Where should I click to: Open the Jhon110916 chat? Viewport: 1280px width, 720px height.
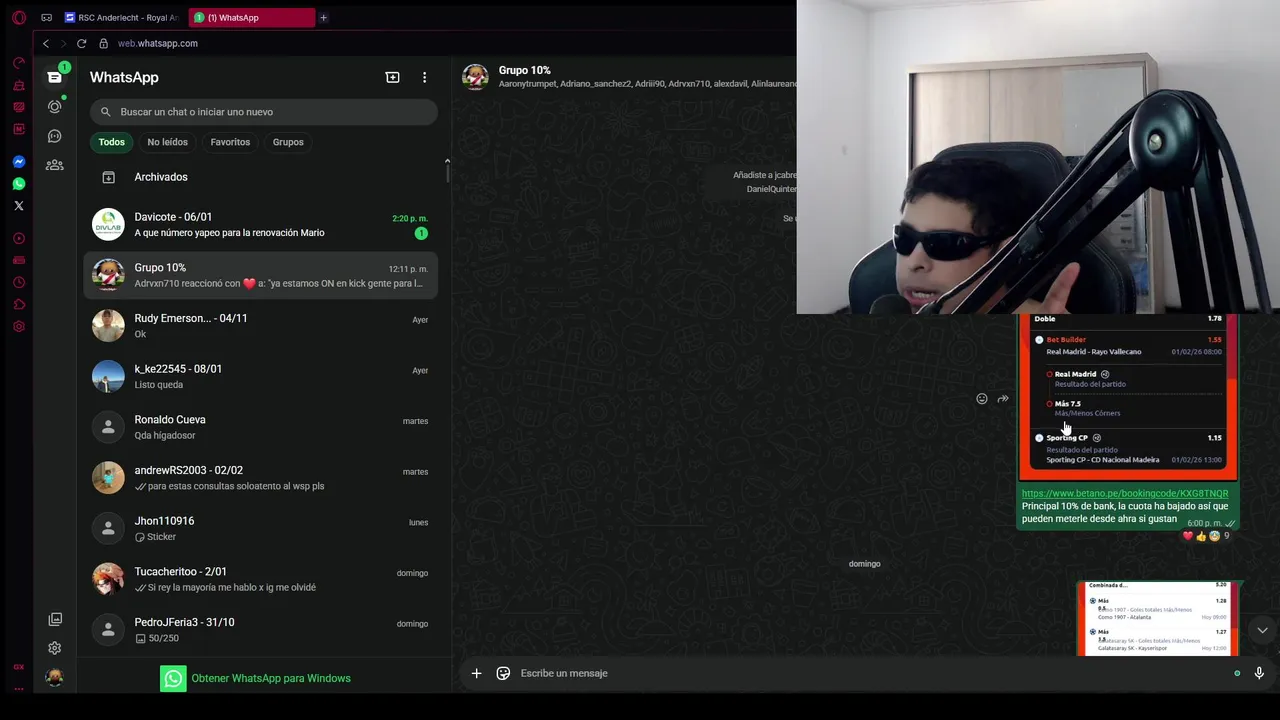pos(260,528)
